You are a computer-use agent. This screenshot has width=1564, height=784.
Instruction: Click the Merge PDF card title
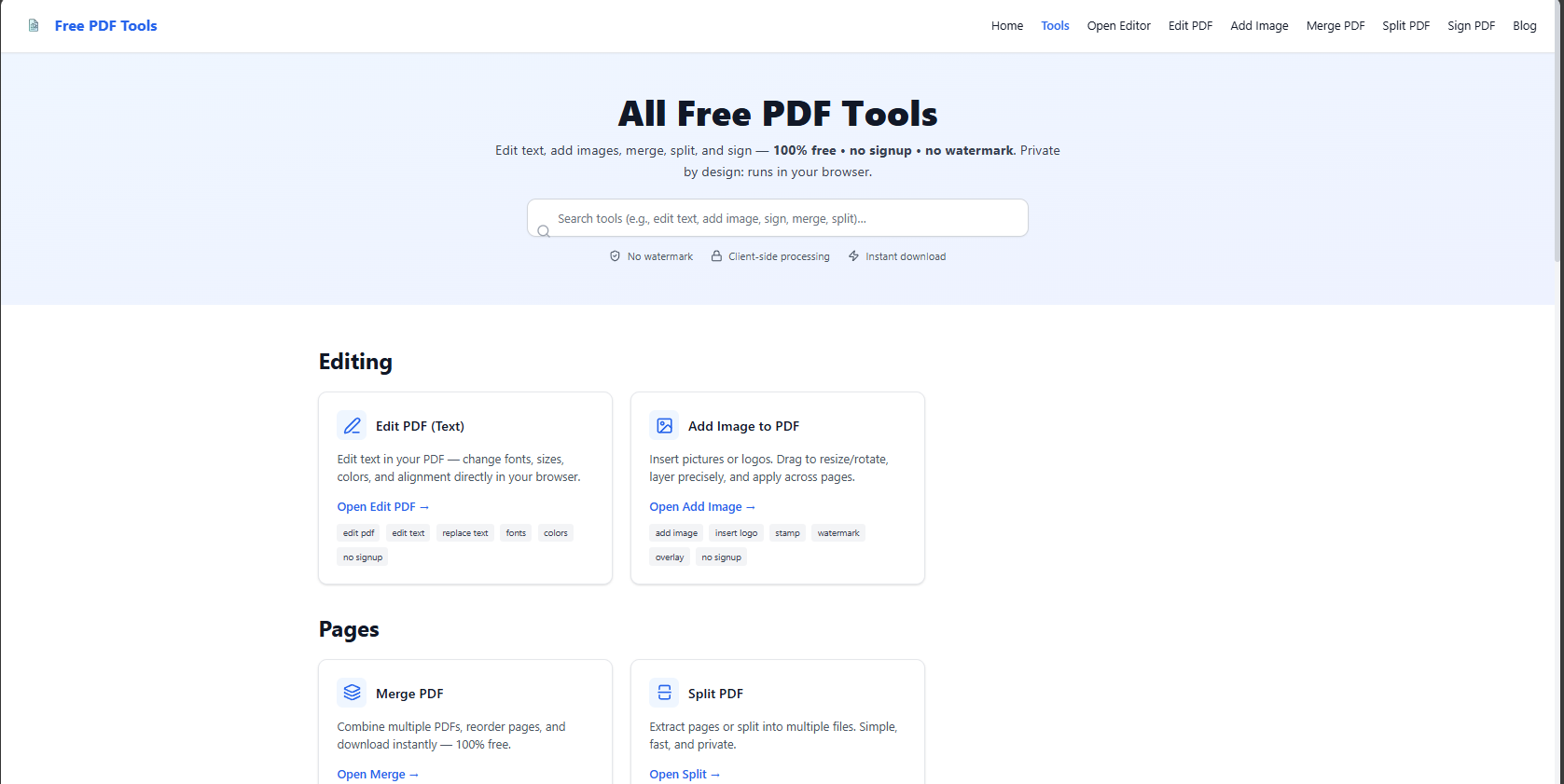pos(409,694)
